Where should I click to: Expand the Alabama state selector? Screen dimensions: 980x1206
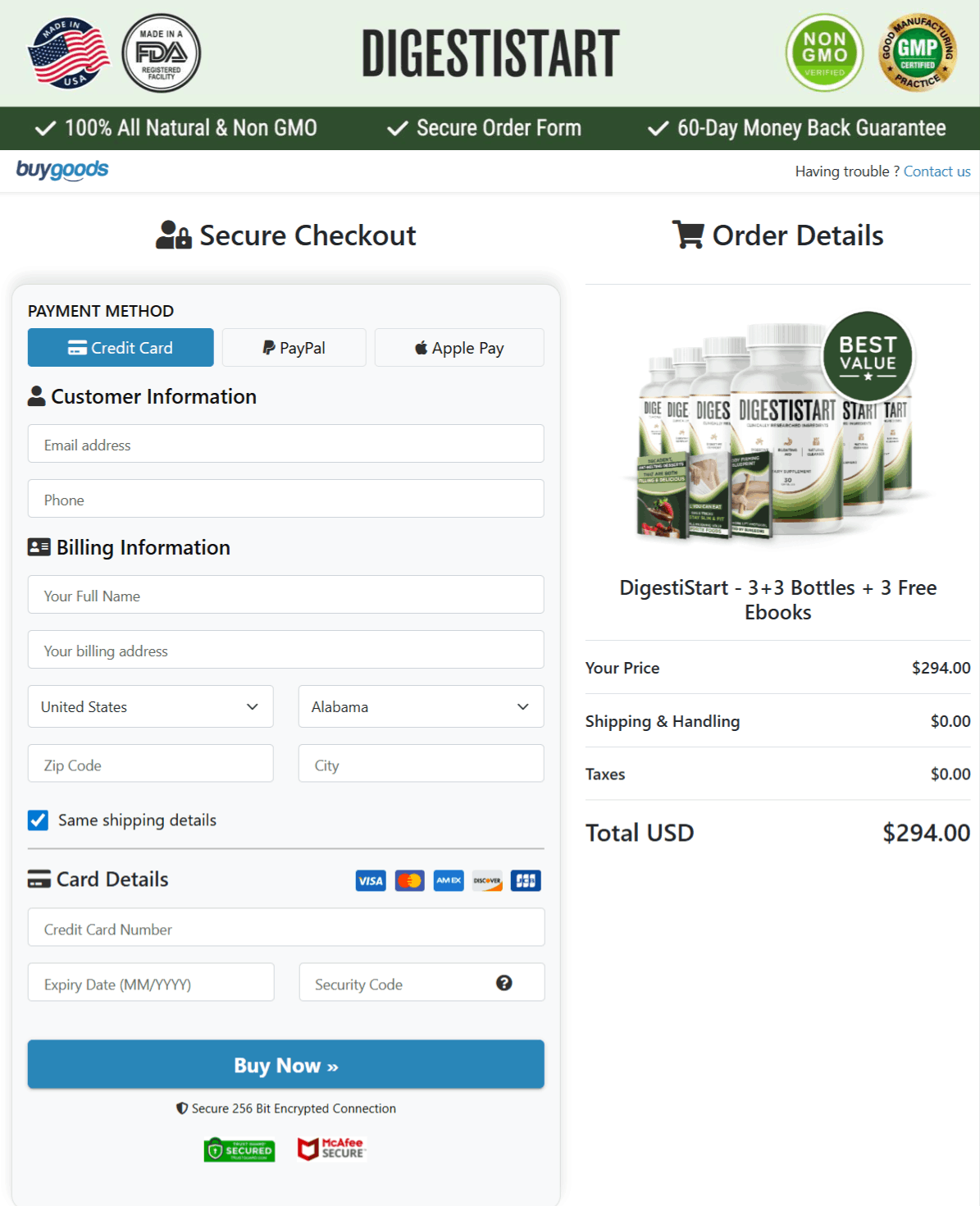(421, 706)
